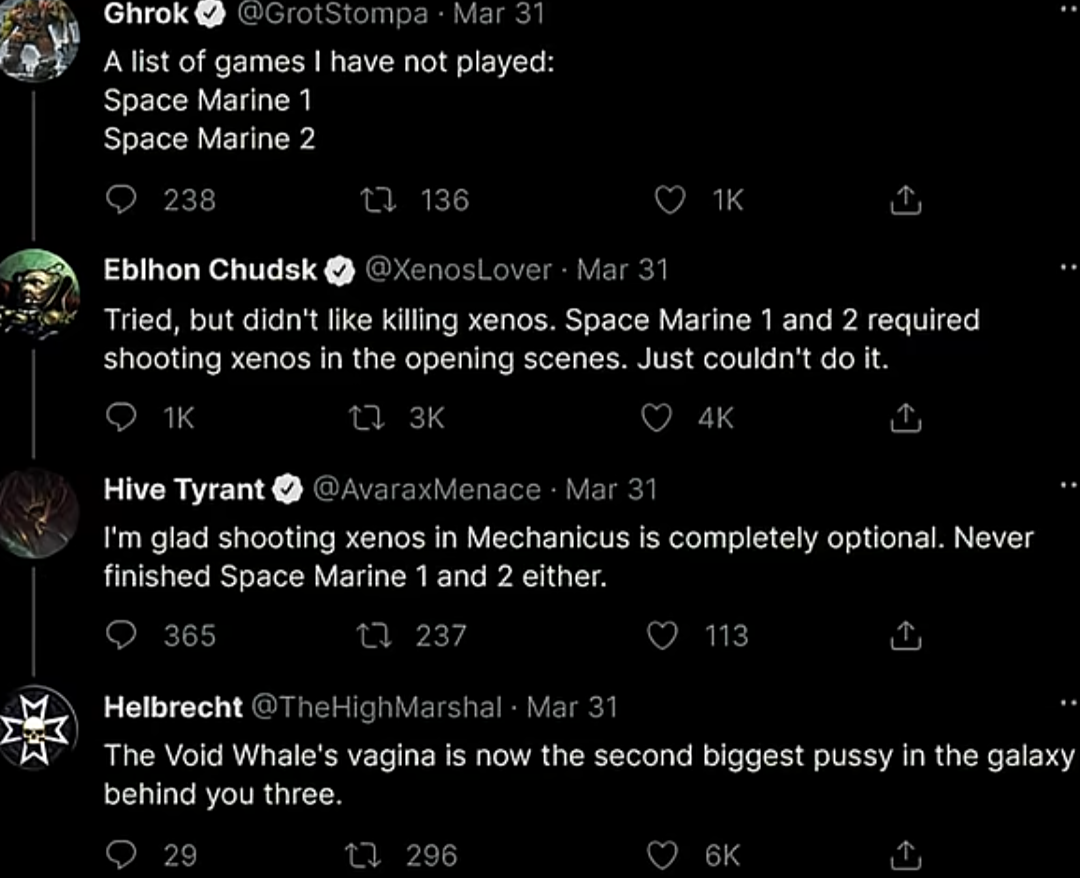Like Ghrok's tweet with 1K likes

click(669, 200)
